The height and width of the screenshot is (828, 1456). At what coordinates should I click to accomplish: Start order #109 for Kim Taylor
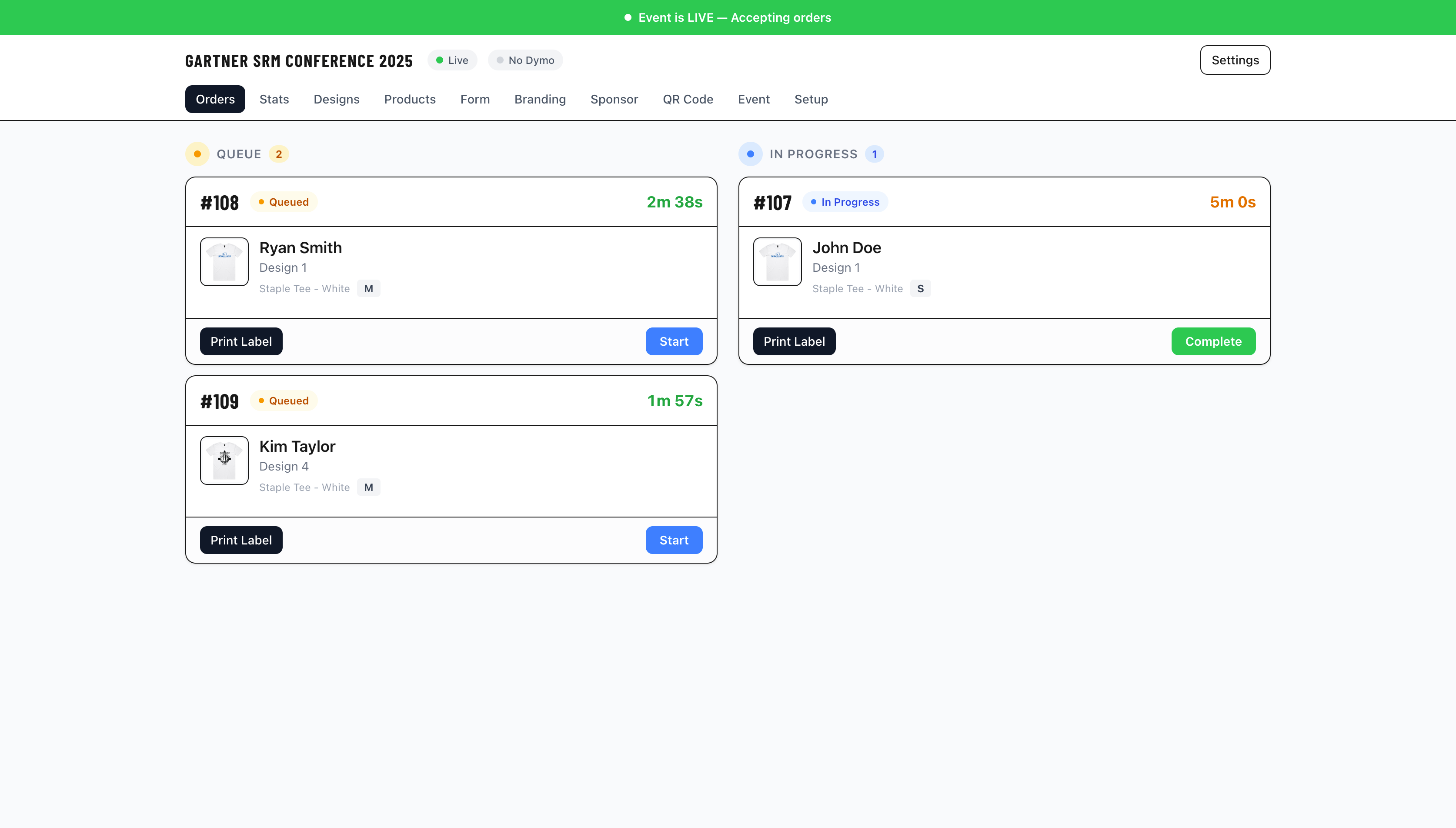pos(674,540)
